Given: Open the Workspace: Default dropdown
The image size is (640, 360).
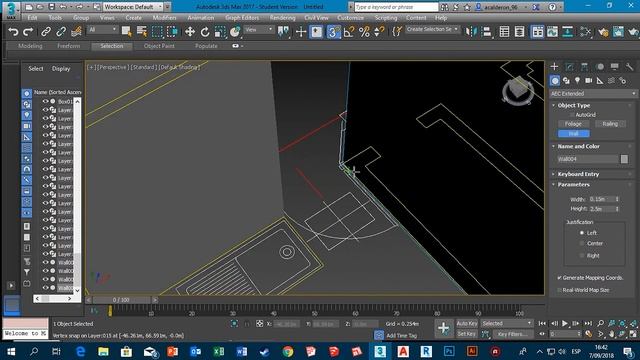Looking at the screenshot, I should pos(133,7).
